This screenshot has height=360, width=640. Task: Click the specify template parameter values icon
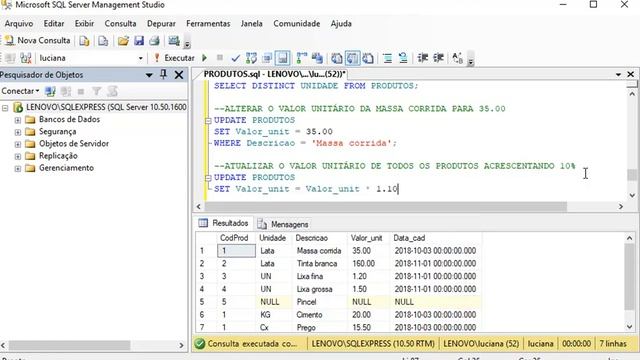[x=458, y=58]
